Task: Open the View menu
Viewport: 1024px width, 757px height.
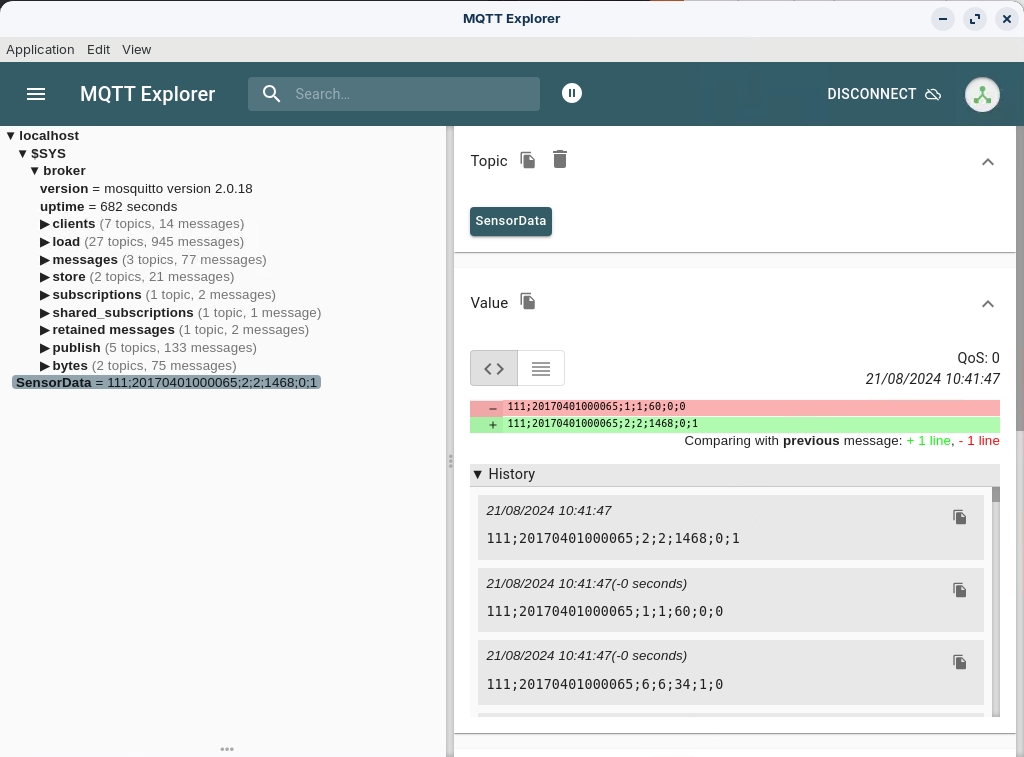Action: tap(137, 49)
